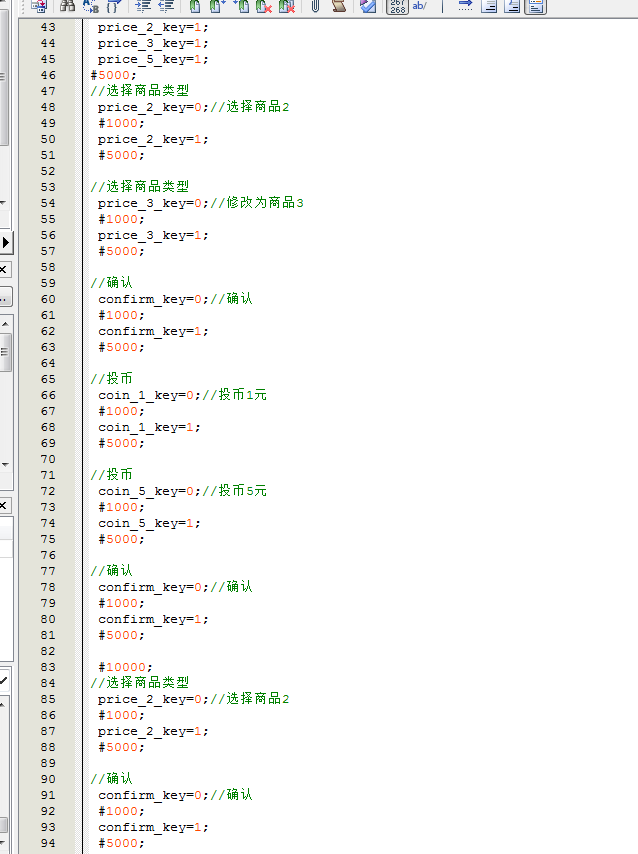Click the ab/ toolbar icon
Image resolution: width=638 pixels, height=854 pixels.
pos(420,6)
